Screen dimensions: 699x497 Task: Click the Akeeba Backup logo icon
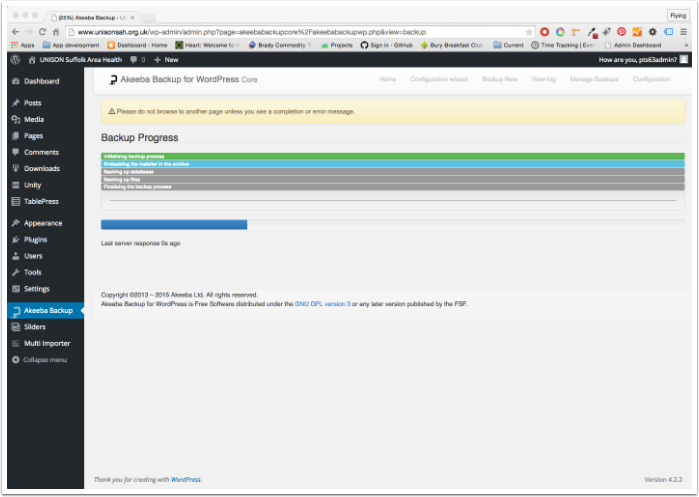113,79
